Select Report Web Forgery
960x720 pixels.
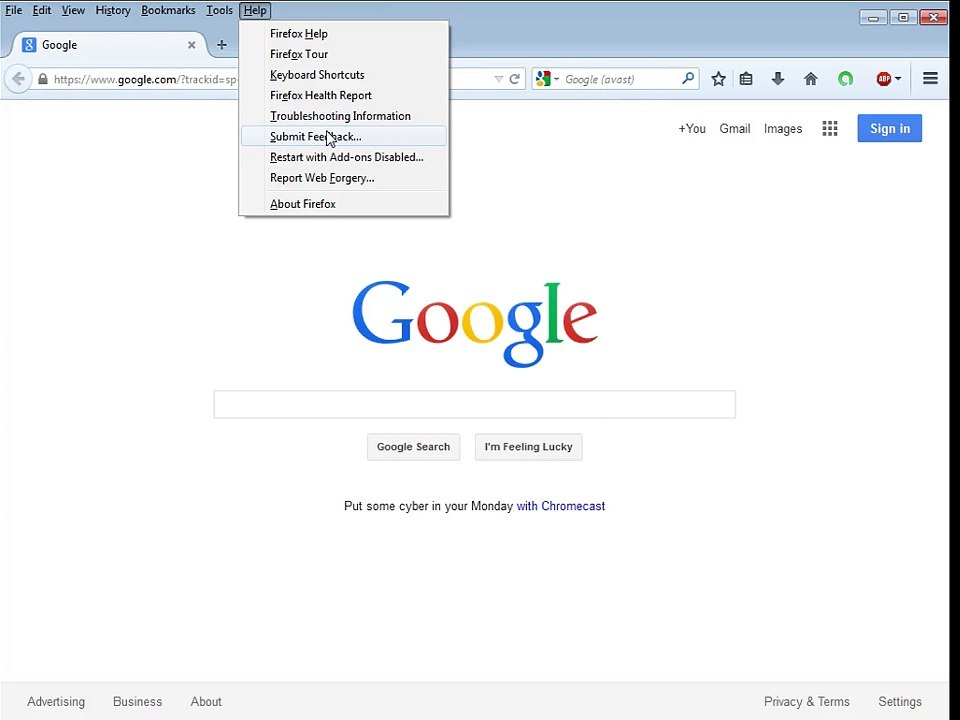point(343,178)
